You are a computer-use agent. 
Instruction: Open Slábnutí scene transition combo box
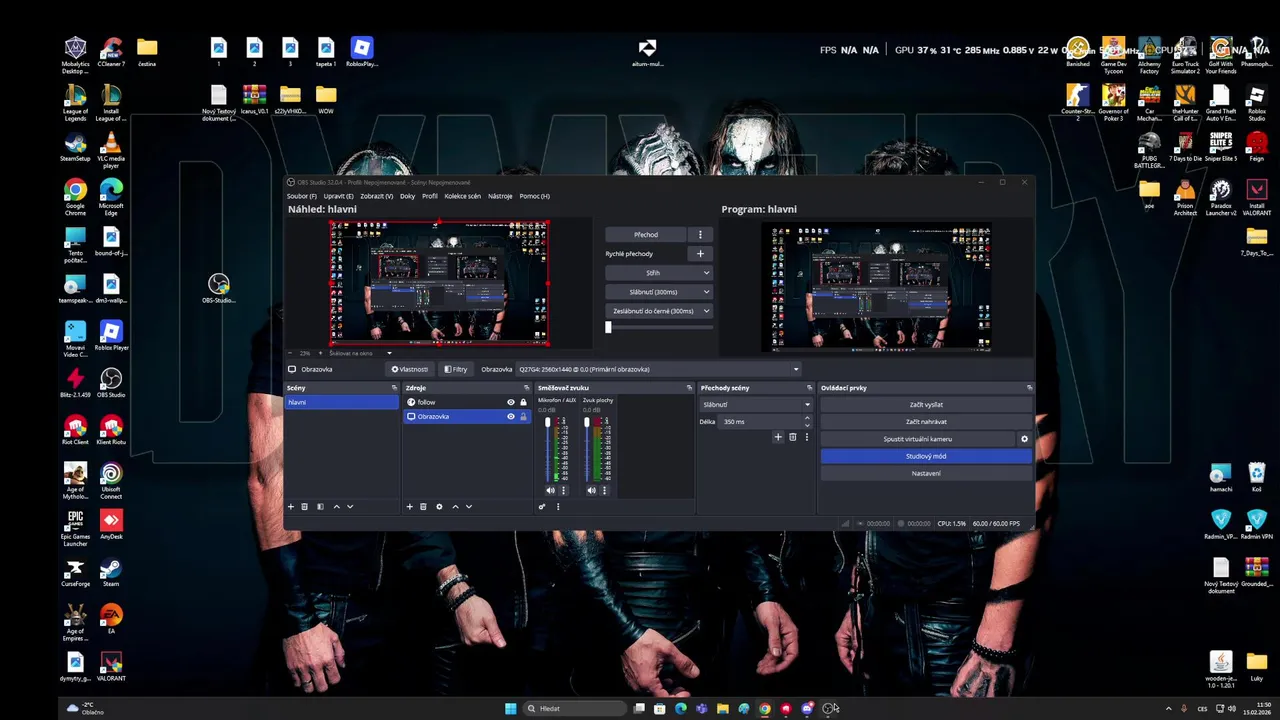756,405
